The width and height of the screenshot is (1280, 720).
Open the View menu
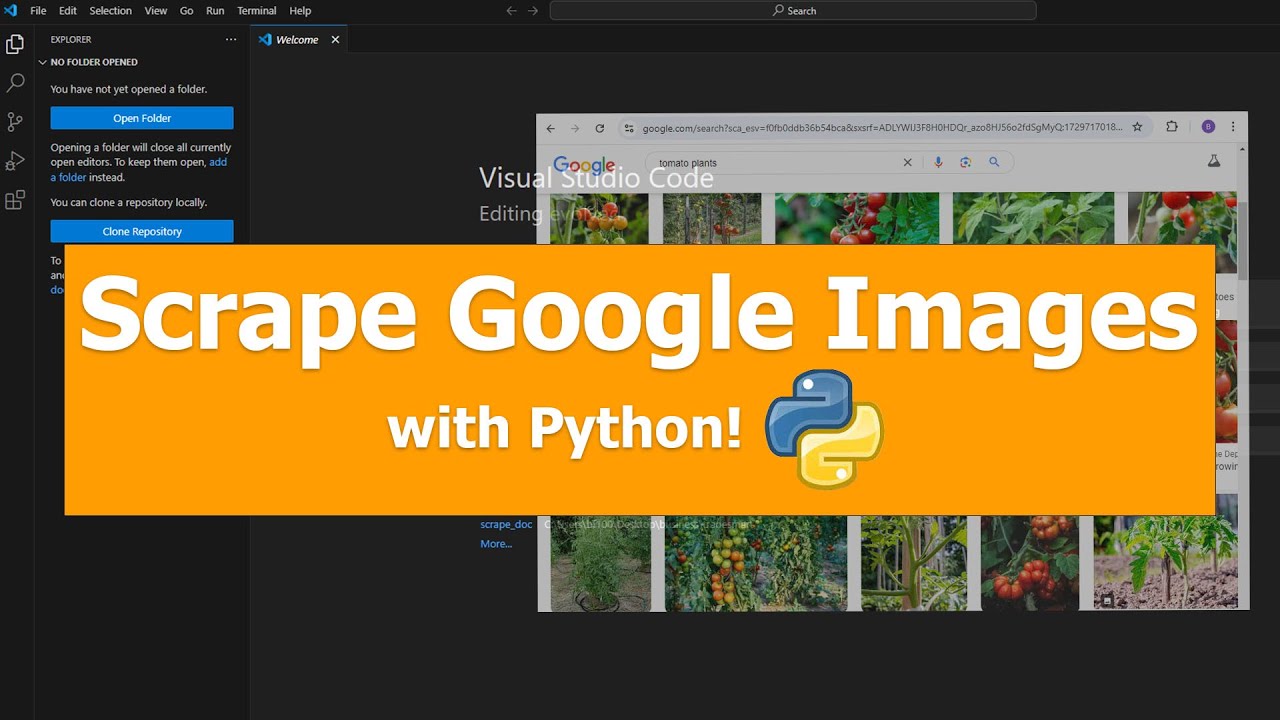(156, 11)
